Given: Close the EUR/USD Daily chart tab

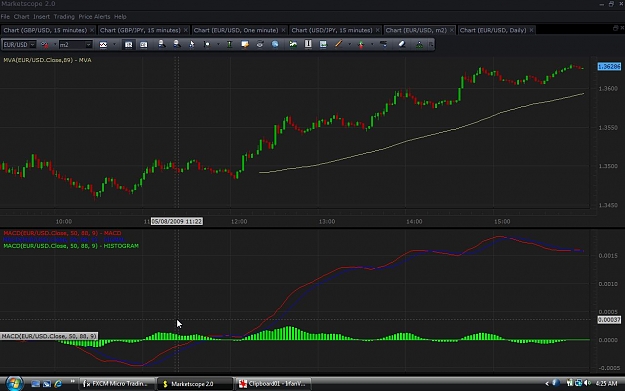Looking at the screenshot, I should [x=531, y=30].
